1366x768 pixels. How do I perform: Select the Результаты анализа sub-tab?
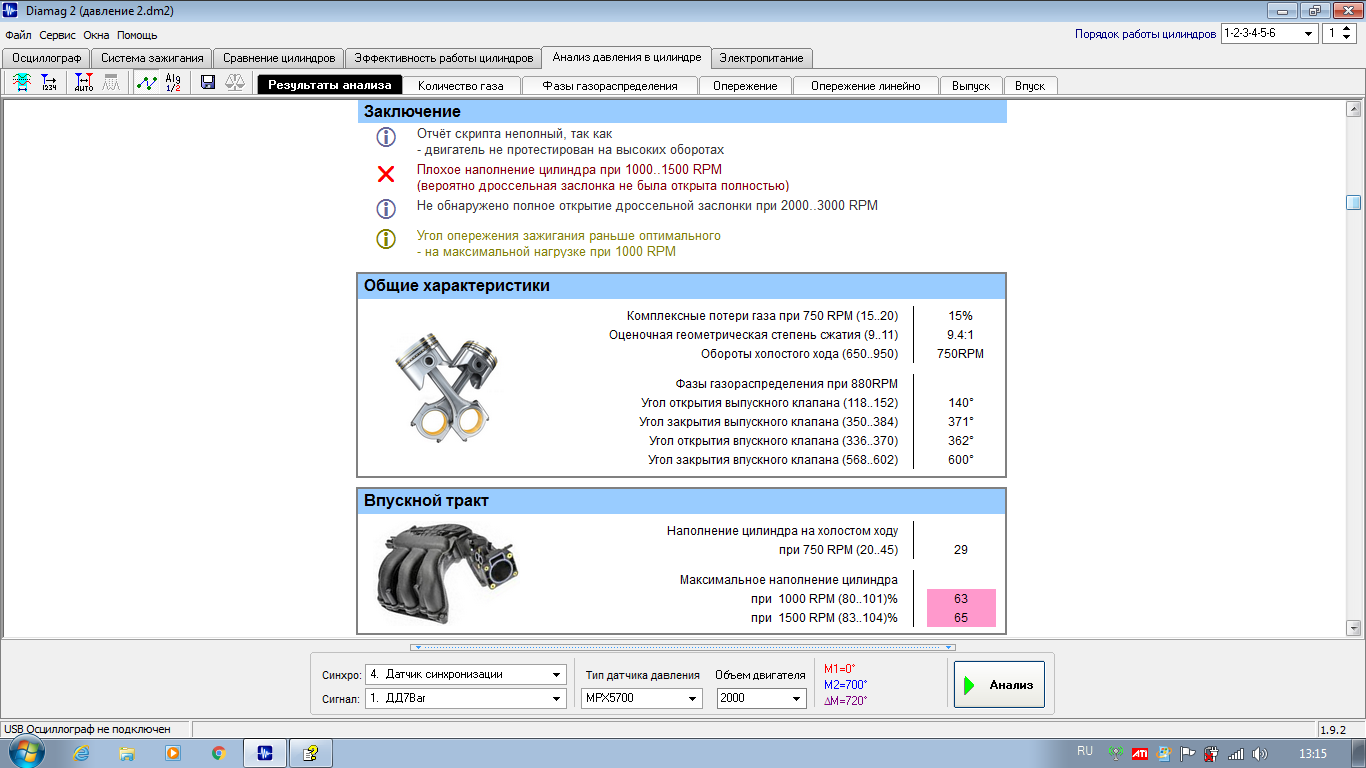point(330,85)
